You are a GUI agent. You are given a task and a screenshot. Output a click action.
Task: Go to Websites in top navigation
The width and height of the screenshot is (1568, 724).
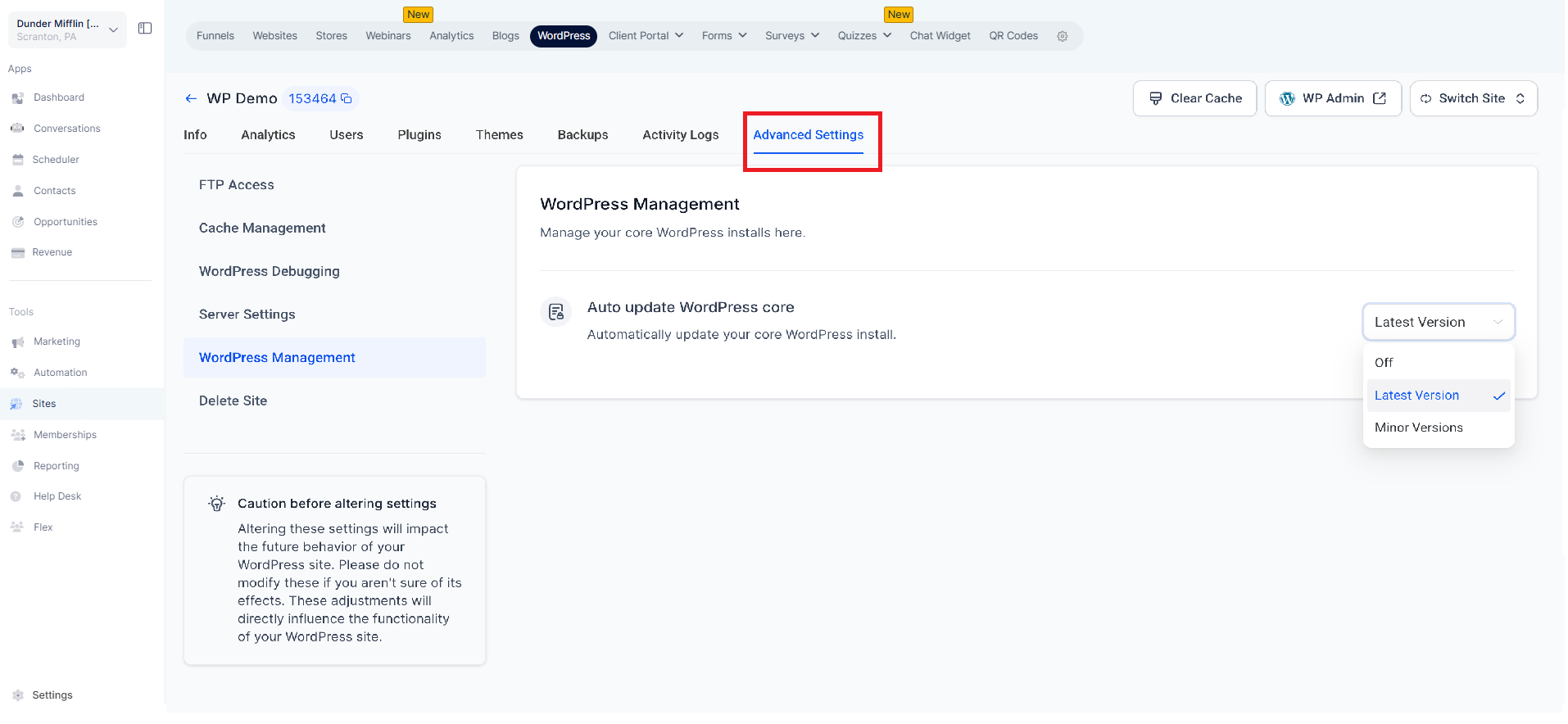[x=275, y=36]
